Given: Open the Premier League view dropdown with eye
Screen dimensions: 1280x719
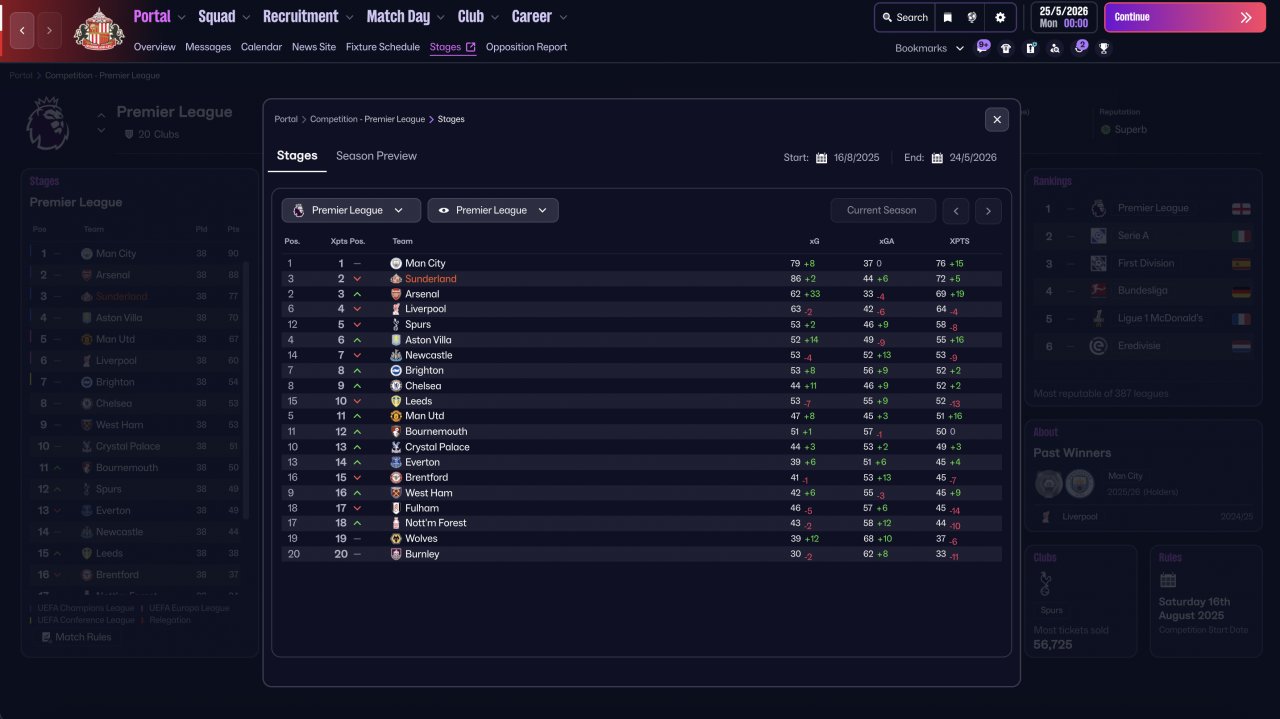Looking at the screenshot, I should pyautogui.click(x=493, y=210).
